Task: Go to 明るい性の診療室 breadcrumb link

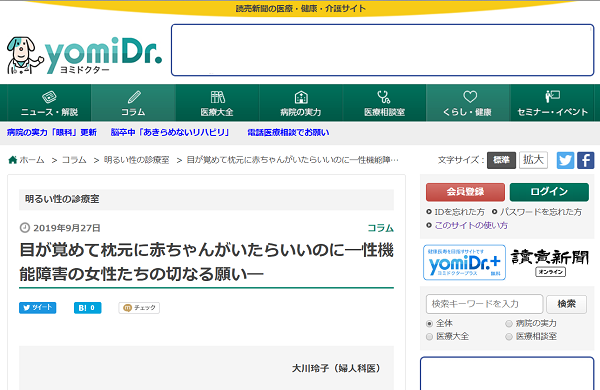Action: (137, 160)
